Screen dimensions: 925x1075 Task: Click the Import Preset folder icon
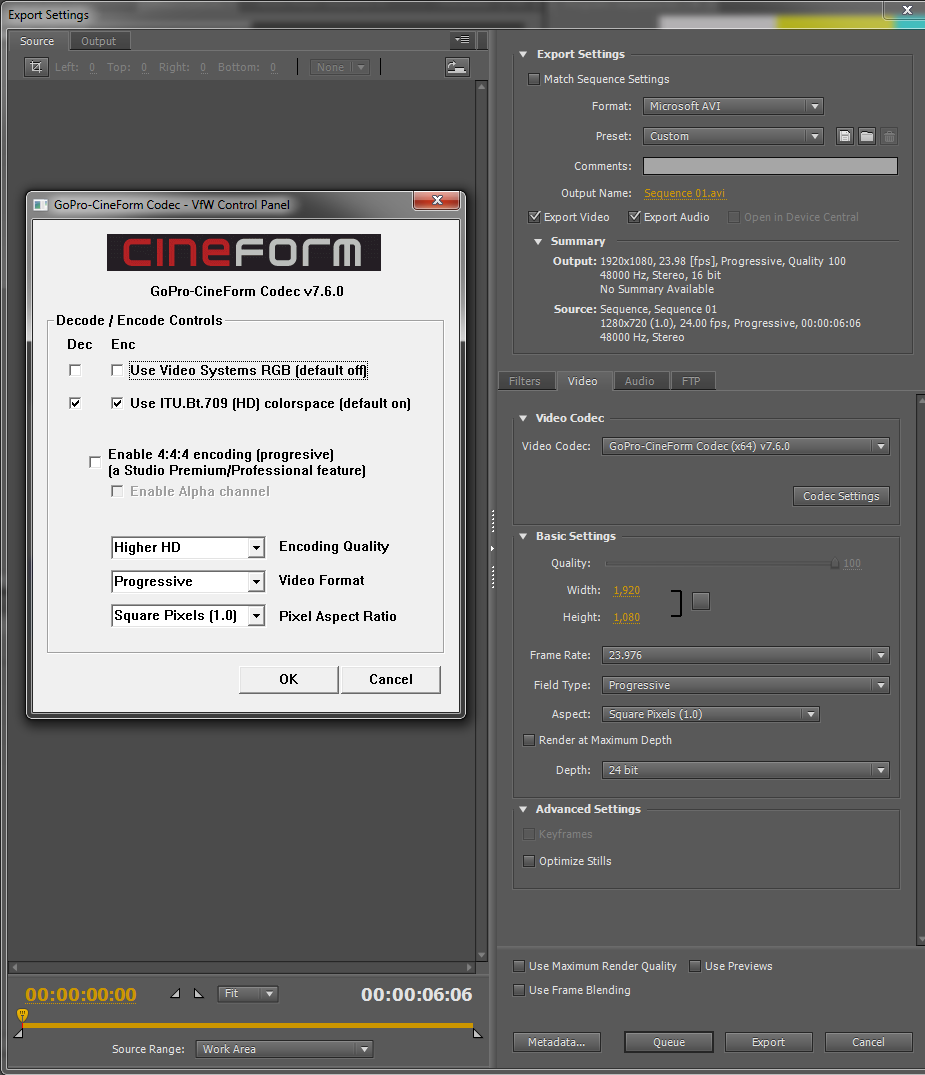point(867,136)
